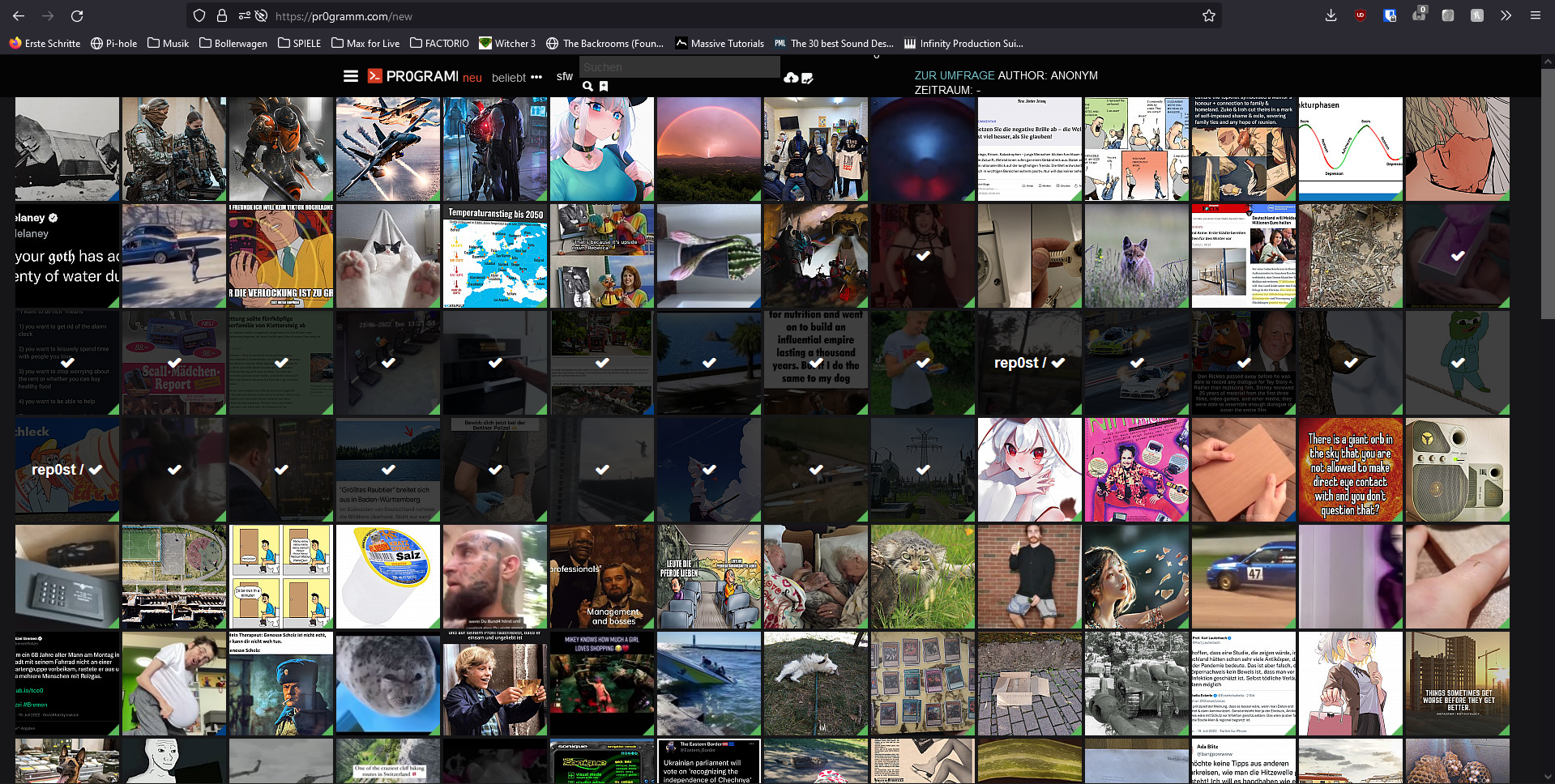The height and width of the screenshot is (784, 1555).
Task: Open the Massive Tutorials bookmark
Action: (x=720, y=43)
